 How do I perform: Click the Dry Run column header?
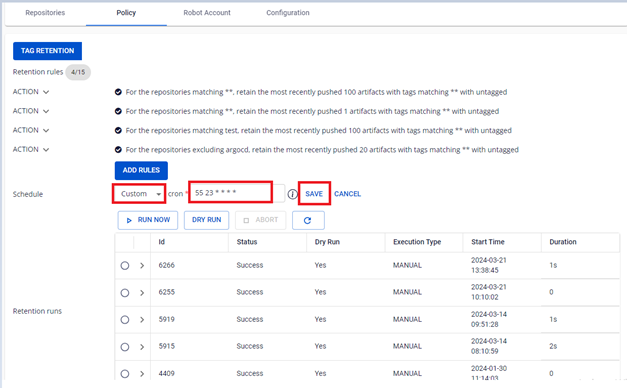click(327, 242)
